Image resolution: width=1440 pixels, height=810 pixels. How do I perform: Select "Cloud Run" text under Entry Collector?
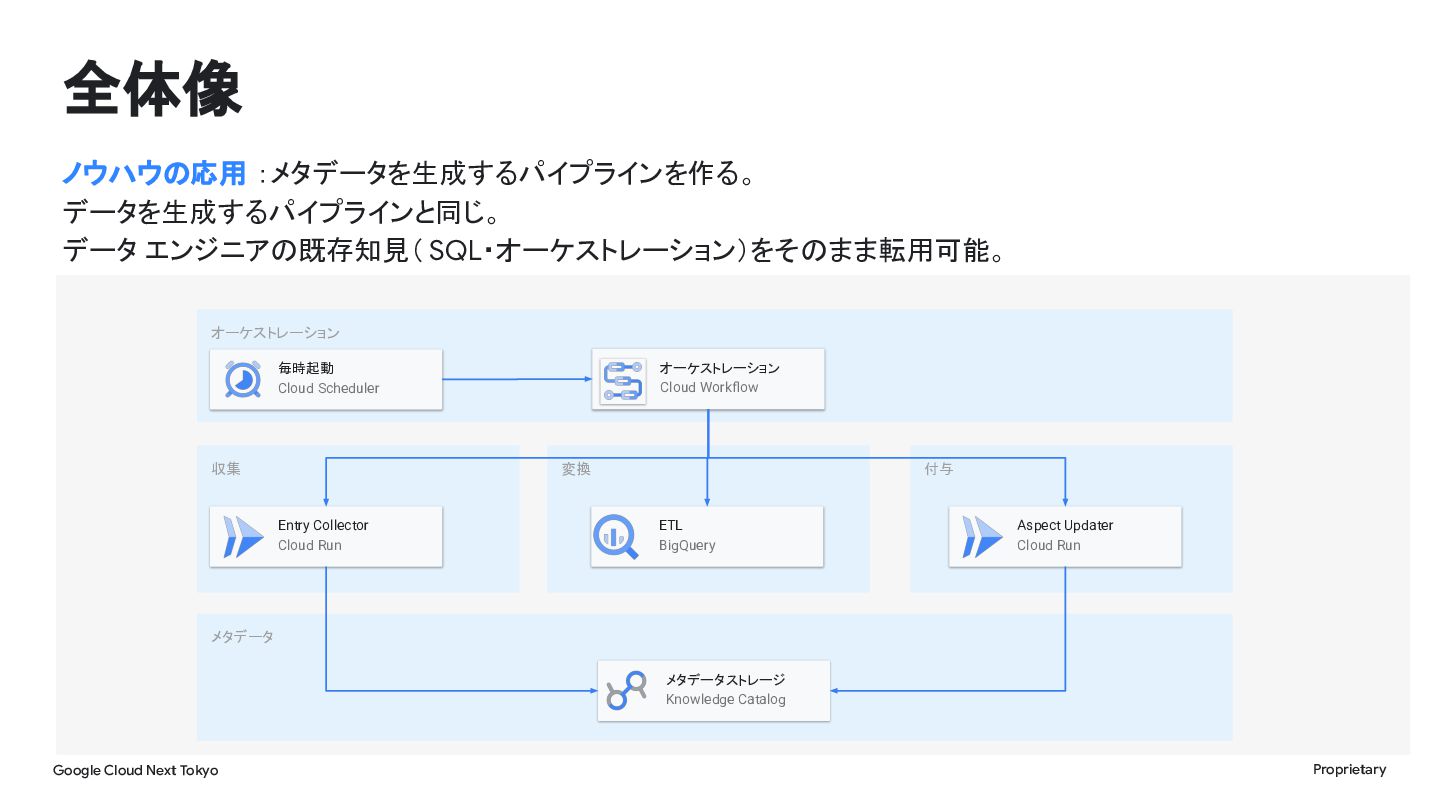[310, 545]
